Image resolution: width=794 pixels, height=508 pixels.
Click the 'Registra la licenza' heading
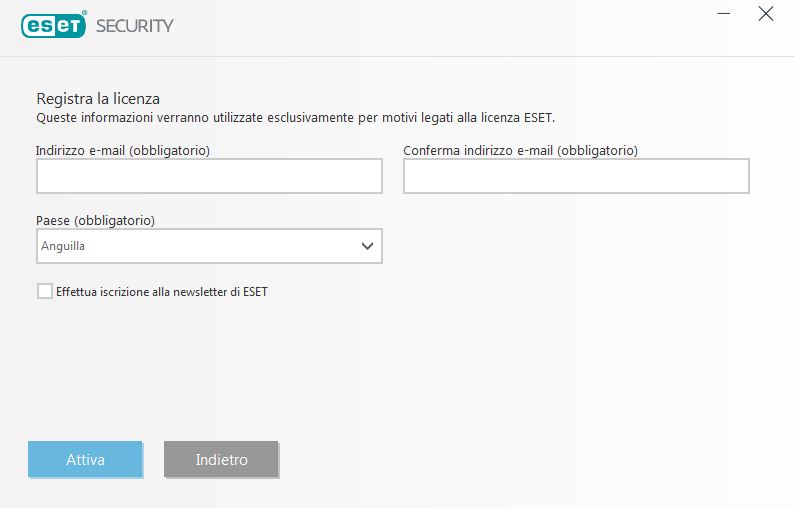98,98
